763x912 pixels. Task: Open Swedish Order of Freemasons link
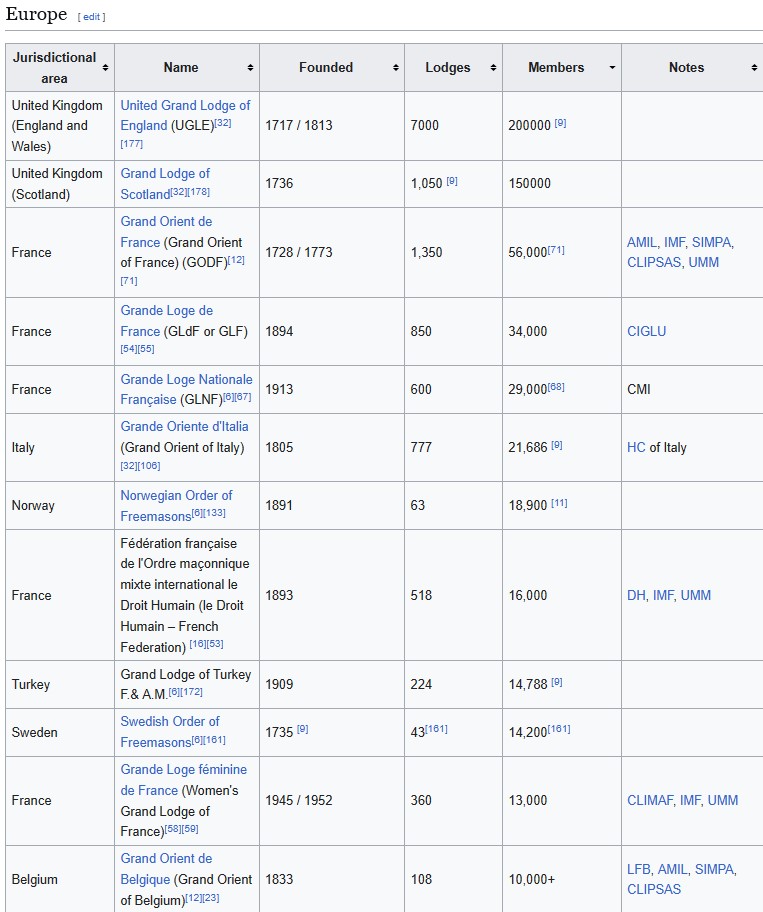(169, 732)
